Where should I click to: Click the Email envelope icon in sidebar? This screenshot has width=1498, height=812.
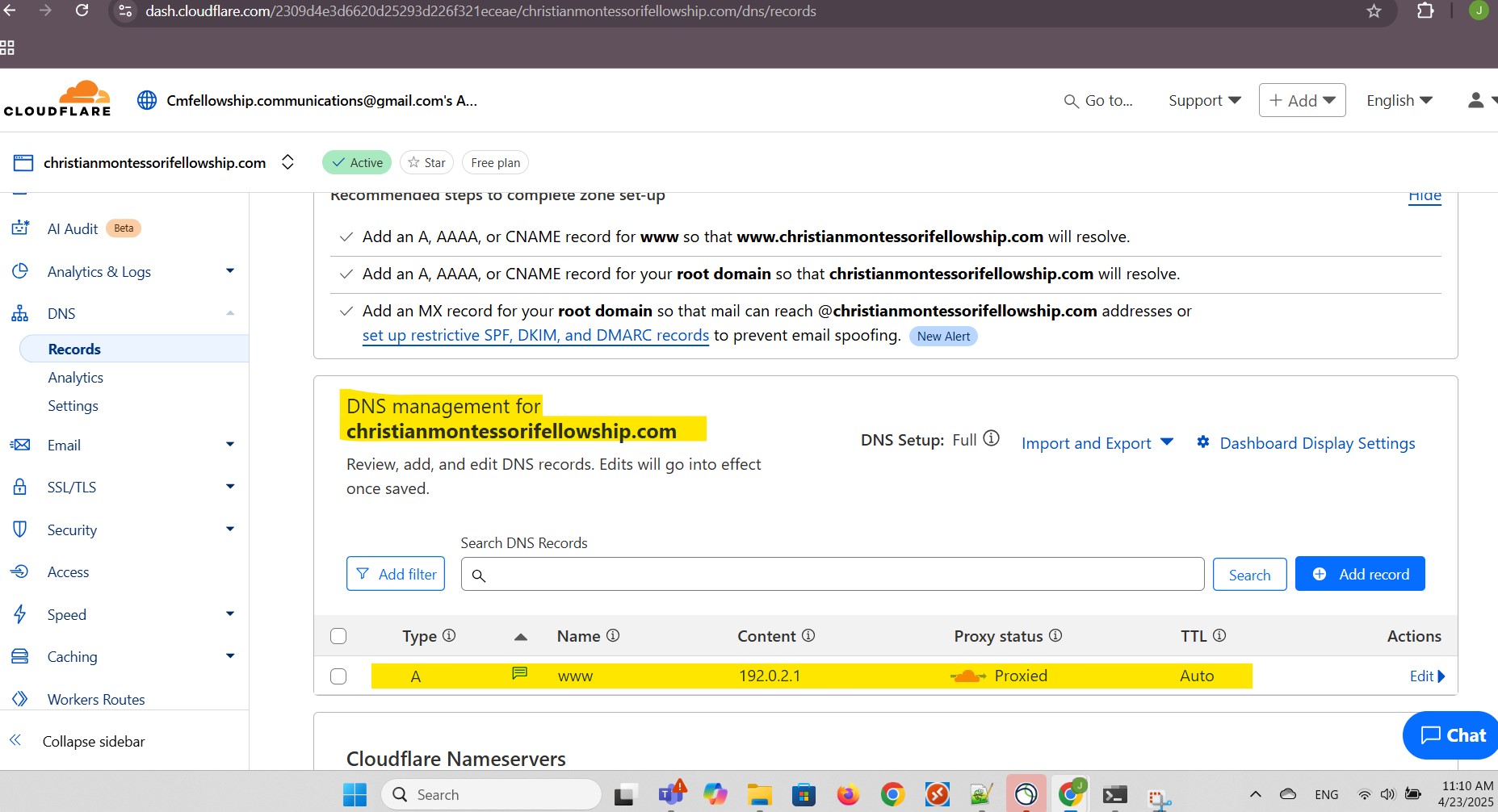coord(20,445)
